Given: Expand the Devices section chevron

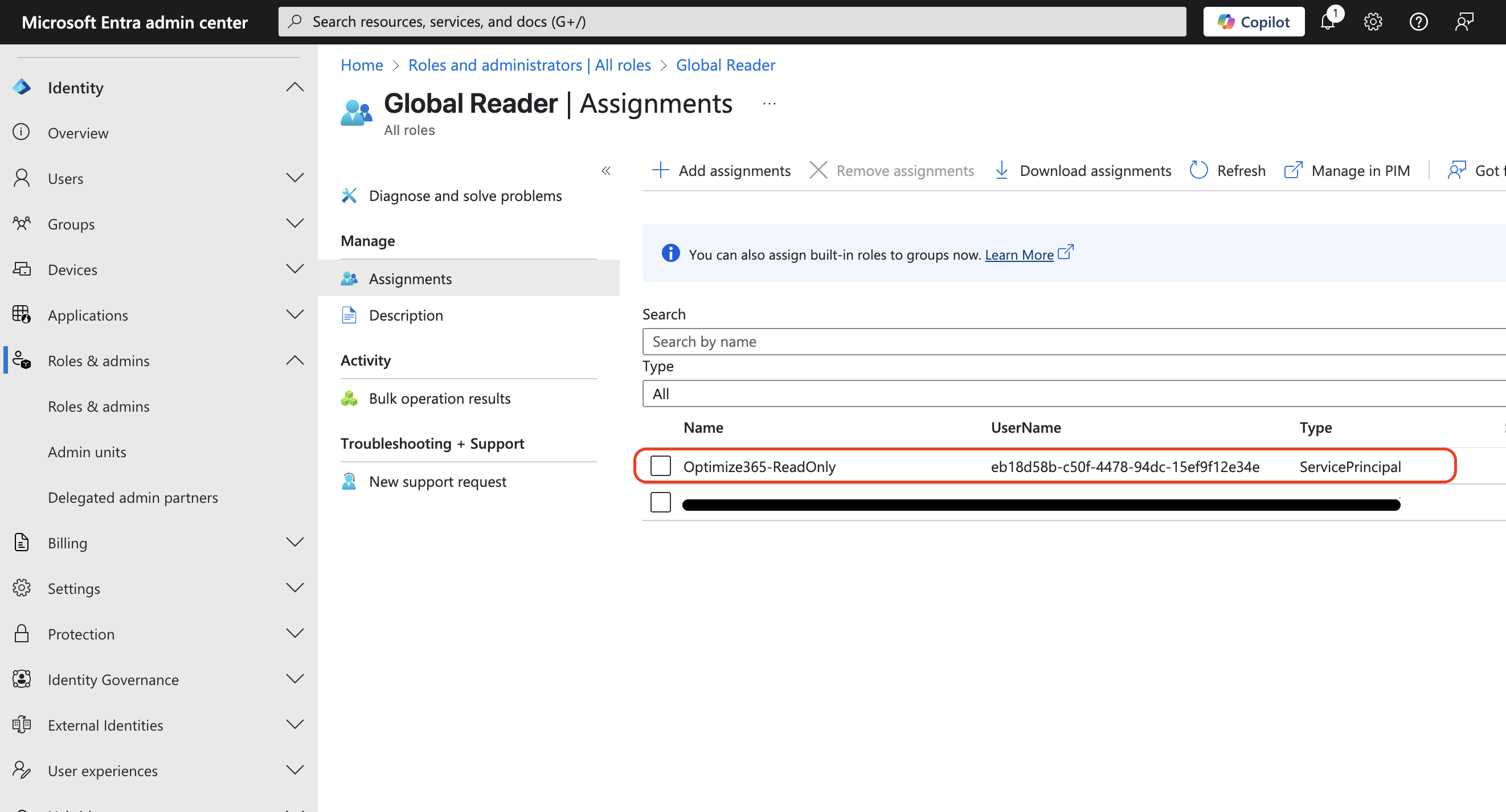Looking at the screenshot, I should tap(295, 268).
